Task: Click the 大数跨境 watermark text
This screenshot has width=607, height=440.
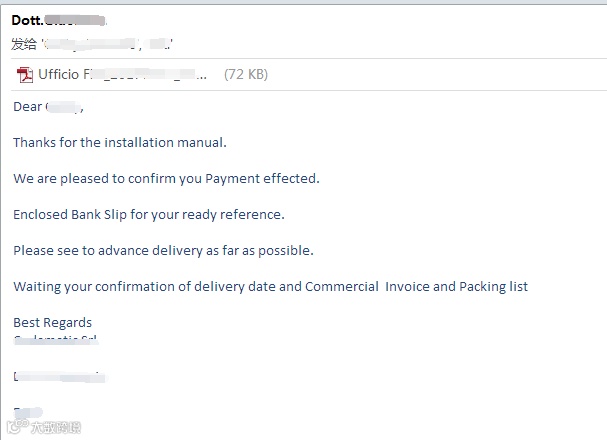Action: [55, 428]
